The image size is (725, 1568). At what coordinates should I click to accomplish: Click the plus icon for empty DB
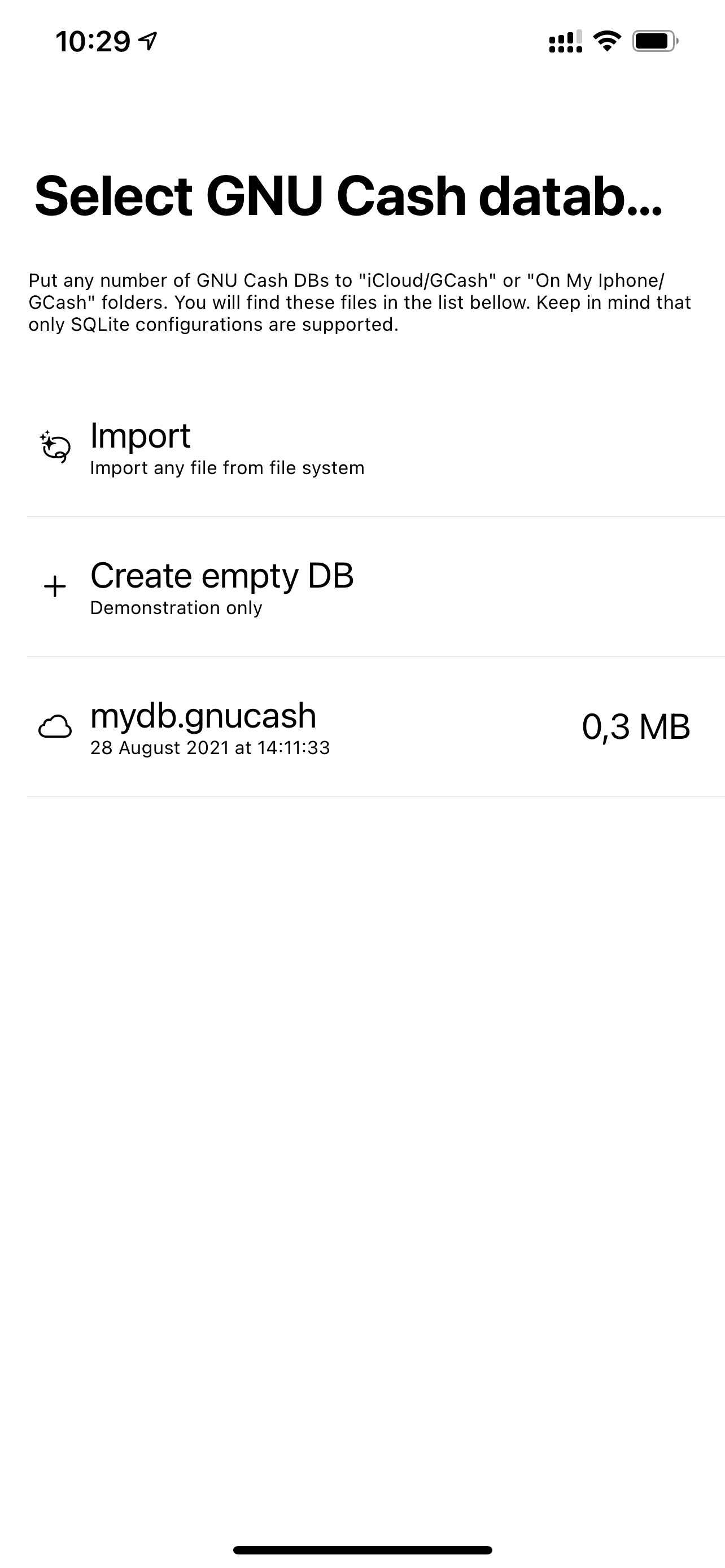(x=55, y=587)
